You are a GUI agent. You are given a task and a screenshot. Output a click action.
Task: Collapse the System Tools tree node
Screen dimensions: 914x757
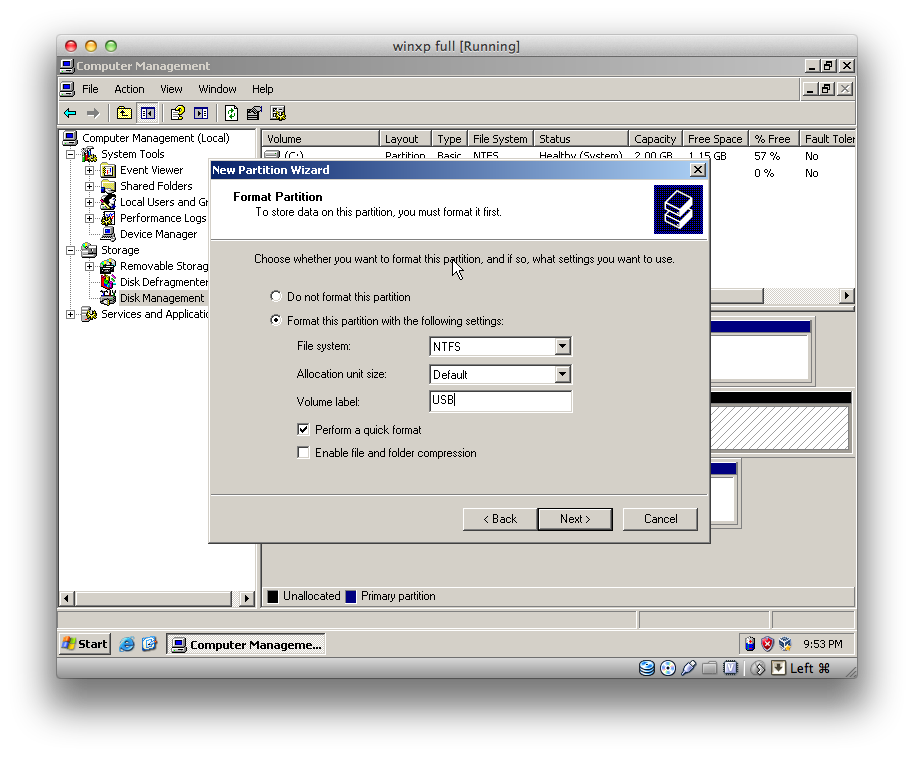pos(71,154)
